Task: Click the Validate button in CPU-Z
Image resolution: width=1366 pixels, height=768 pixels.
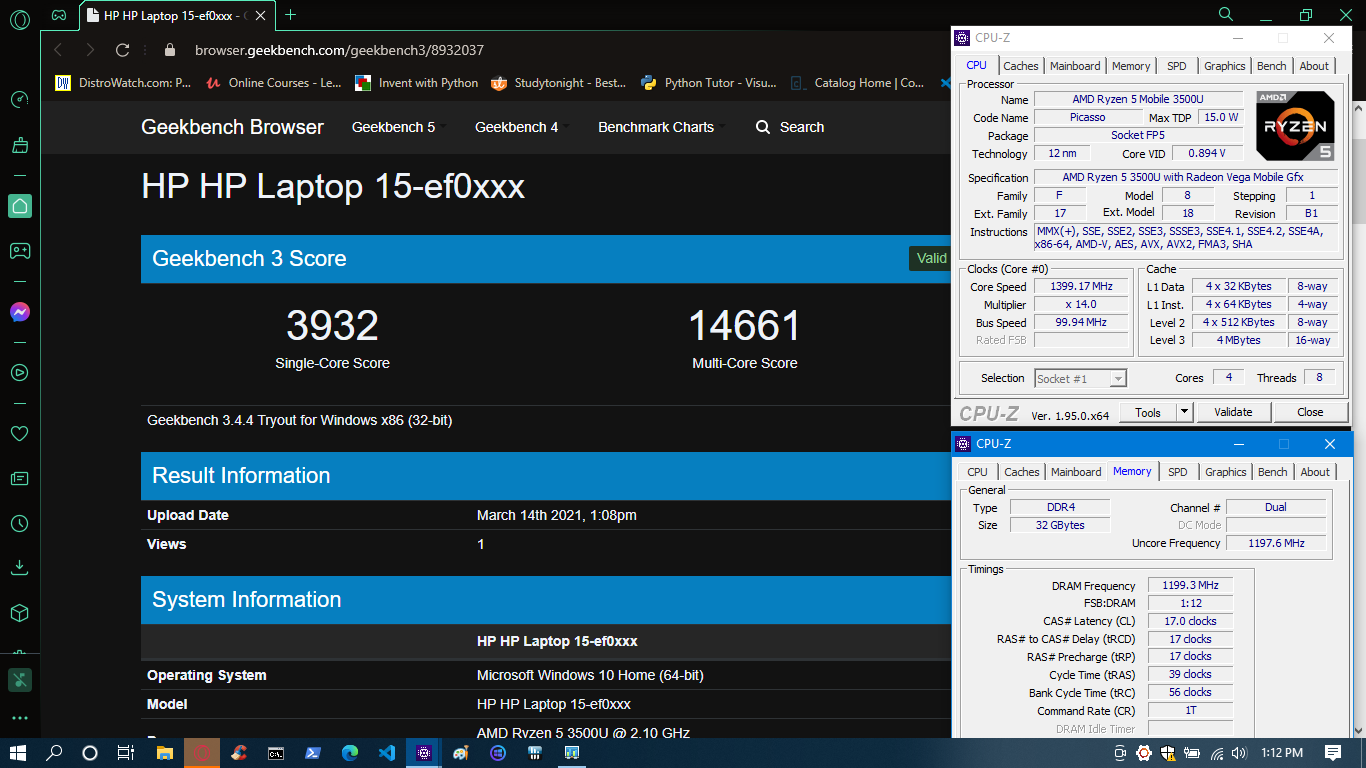Action: 1233,412
